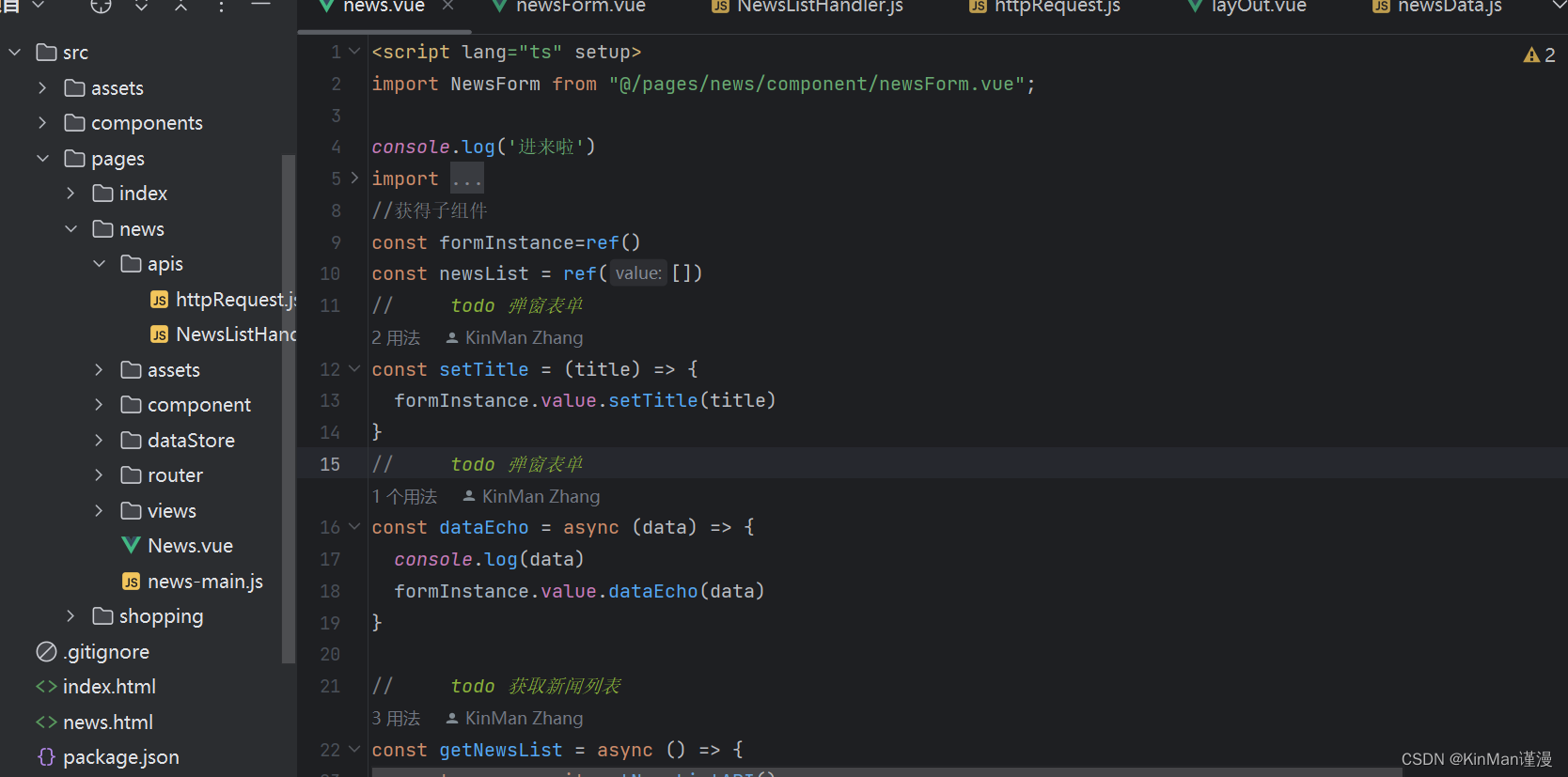Select the dataStore folder label
Screen dimensions: 1568x777
(x=191, y=441)
